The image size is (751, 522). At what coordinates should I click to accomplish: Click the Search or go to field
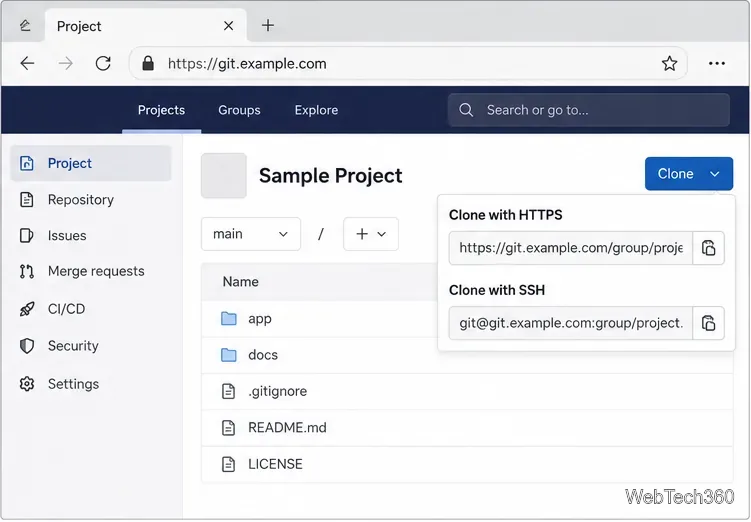coord(589,110)
